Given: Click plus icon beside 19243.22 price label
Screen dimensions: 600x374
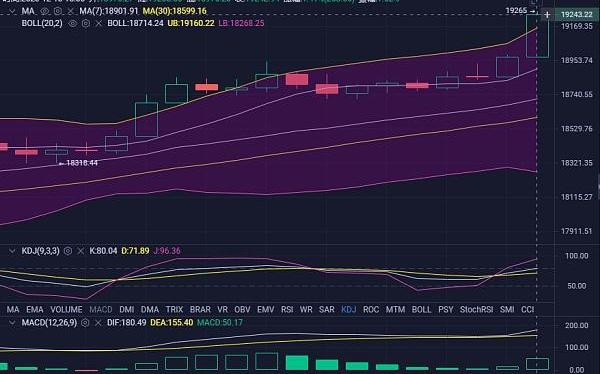Looking at the screenshot, I should 547,15.
